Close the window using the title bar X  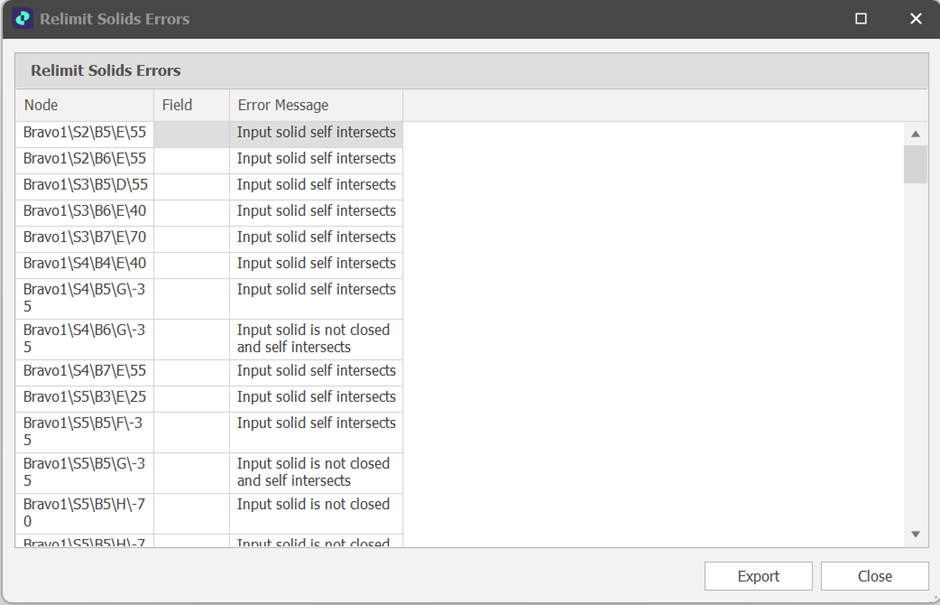pyautogui.click(x=915, y=19)
